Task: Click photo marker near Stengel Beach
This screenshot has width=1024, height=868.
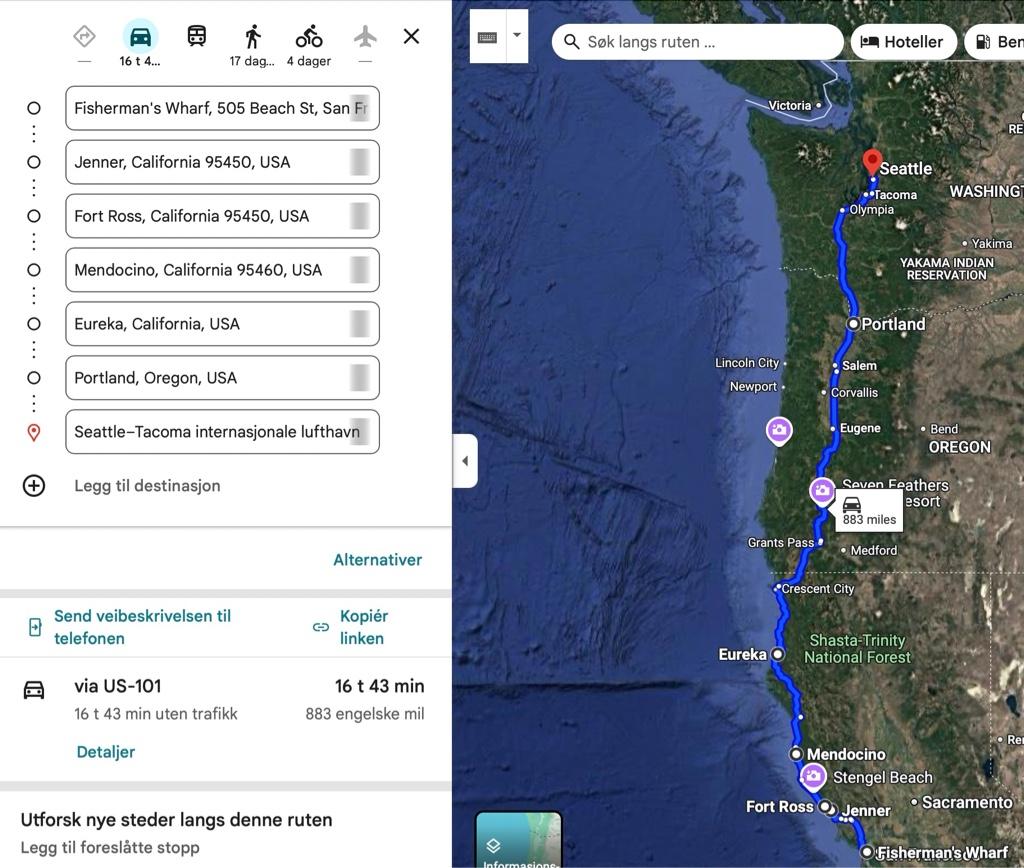Action: (x=812, y=777)
